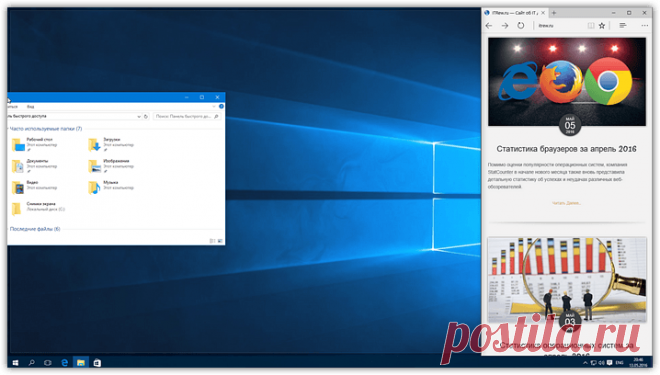This screenshot has width=660, height=375.
Task: Close the ITRew.ru browser tab
Action: pos(543,13)
